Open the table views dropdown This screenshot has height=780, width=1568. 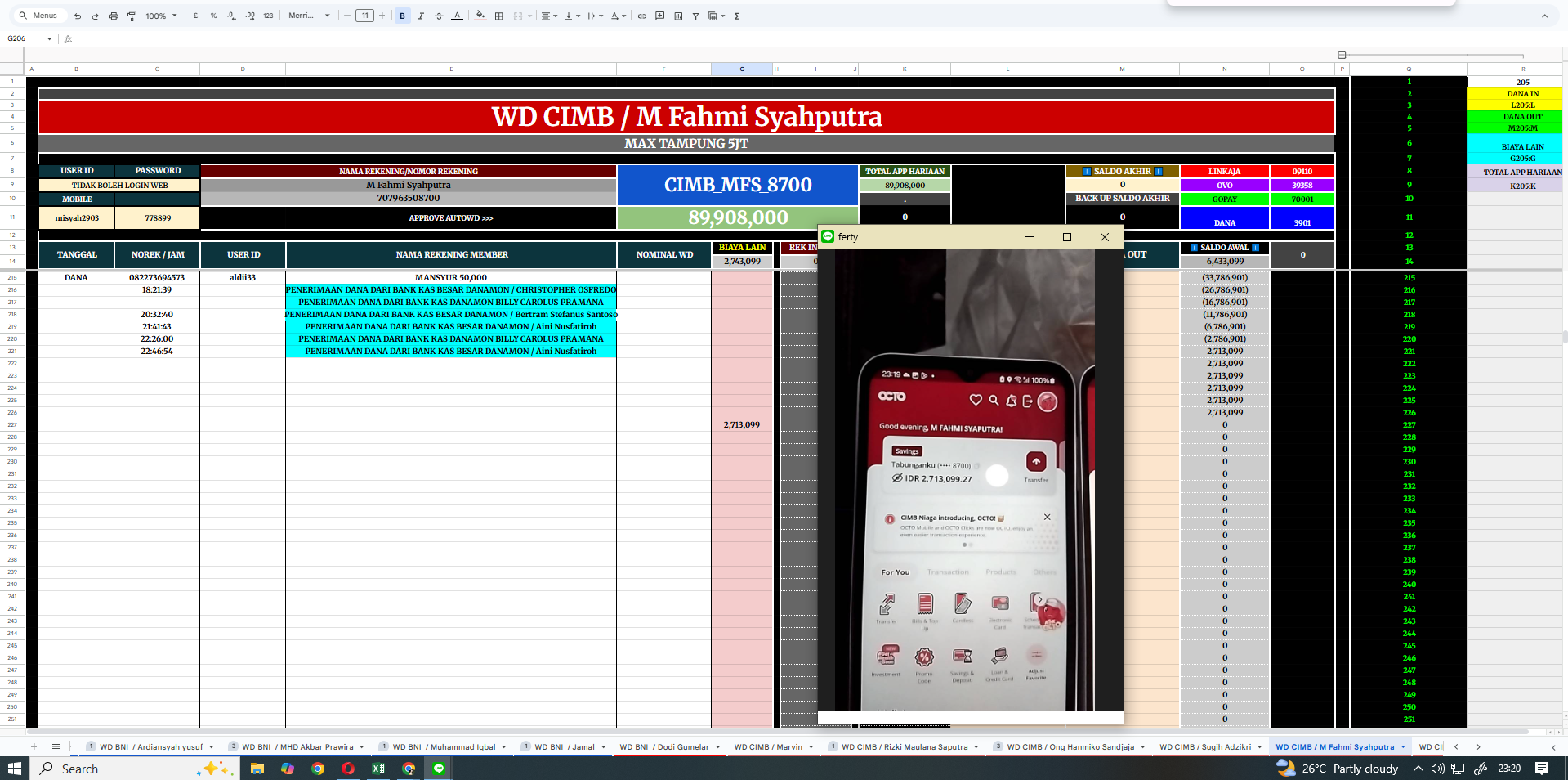pyautogui.click(x=717, y=16)
